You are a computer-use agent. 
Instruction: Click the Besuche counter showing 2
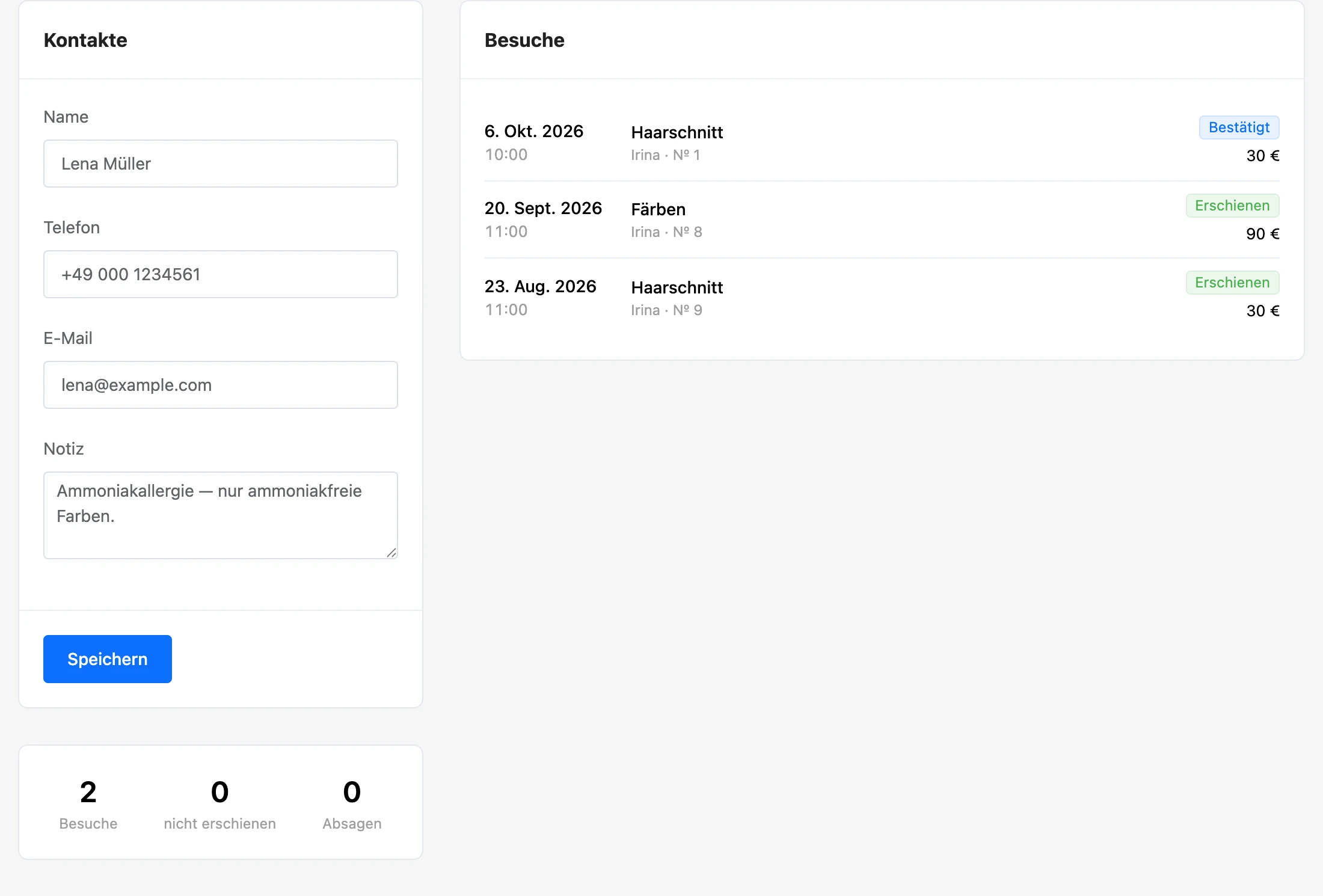tap(88, 803)
